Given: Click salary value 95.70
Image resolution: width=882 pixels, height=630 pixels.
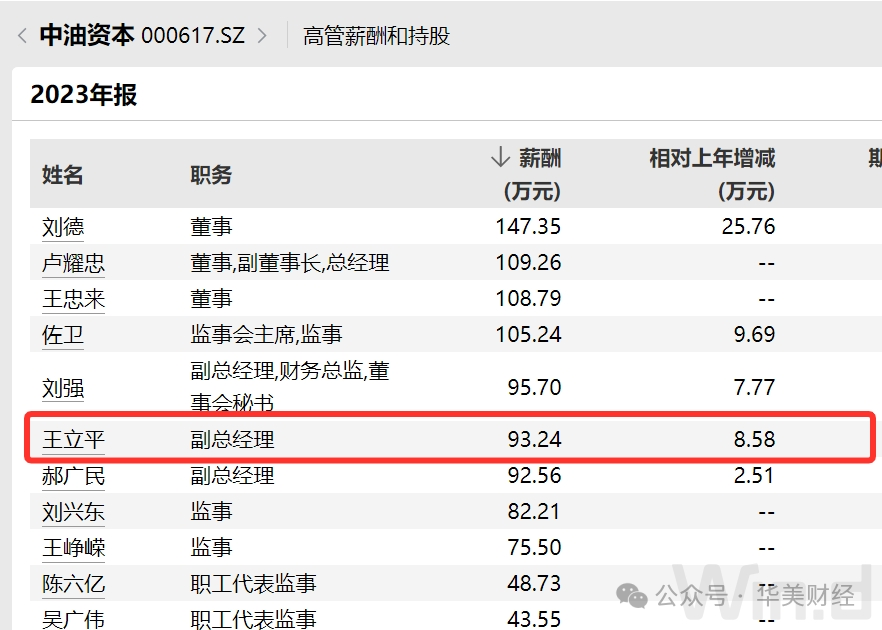Looking at the screenshot, I should pos(534,388).
